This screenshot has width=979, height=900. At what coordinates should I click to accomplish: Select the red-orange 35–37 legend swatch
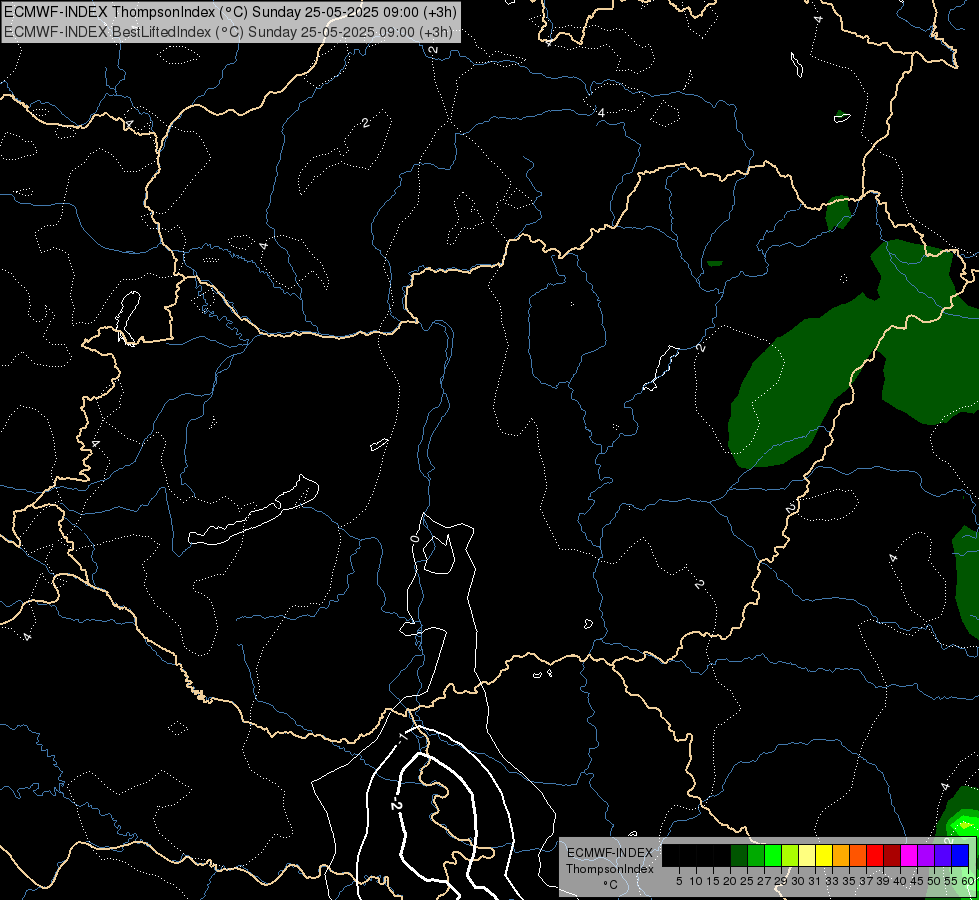(858, 855)
